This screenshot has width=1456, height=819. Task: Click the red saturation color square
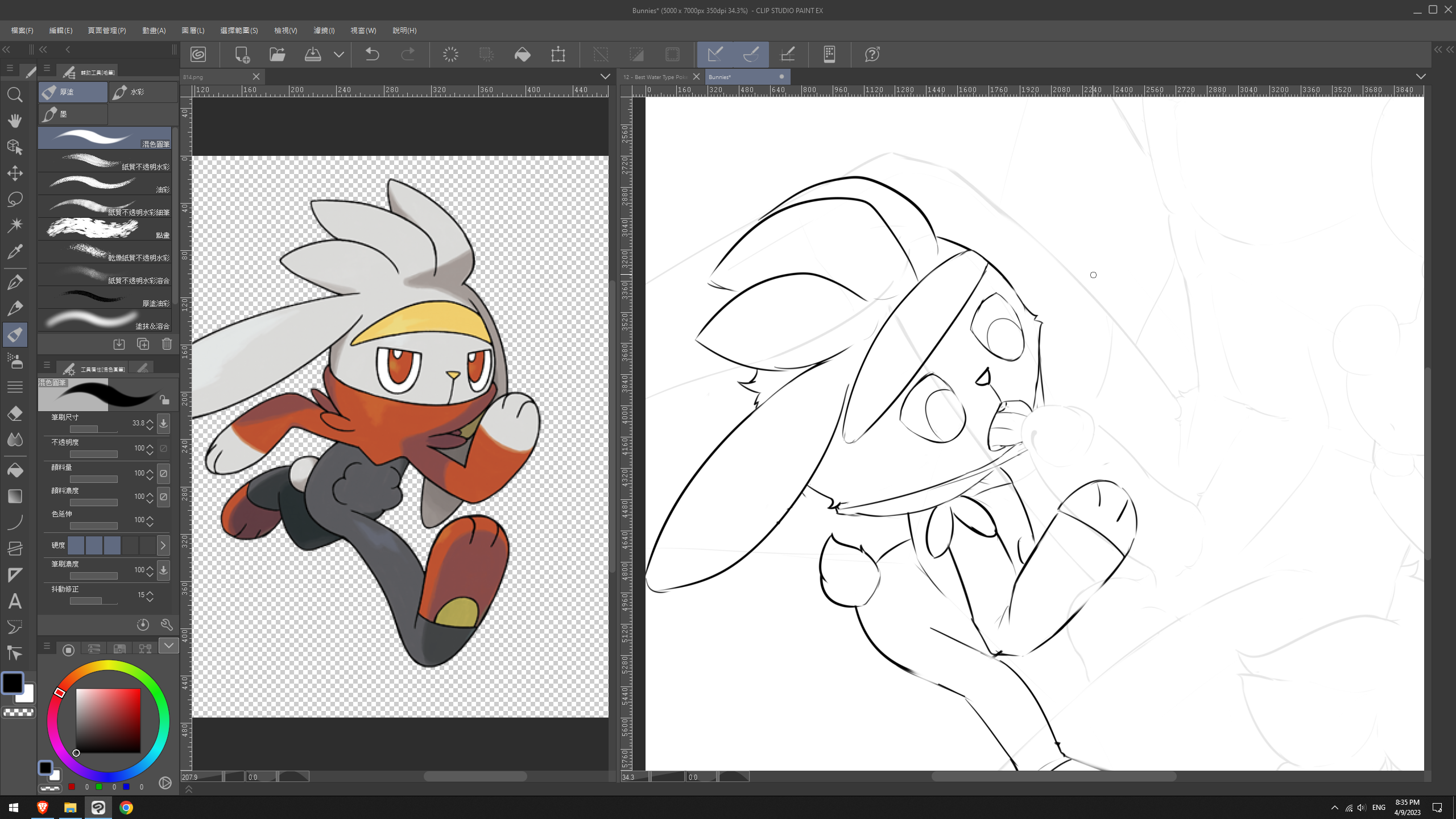click(x=108, y=721)
